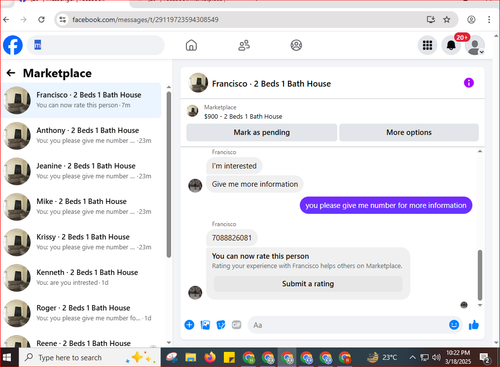This screenshot has width=500, height=367.
Task: Open Kenneth conversation in the list
Action: pos(82,278)
